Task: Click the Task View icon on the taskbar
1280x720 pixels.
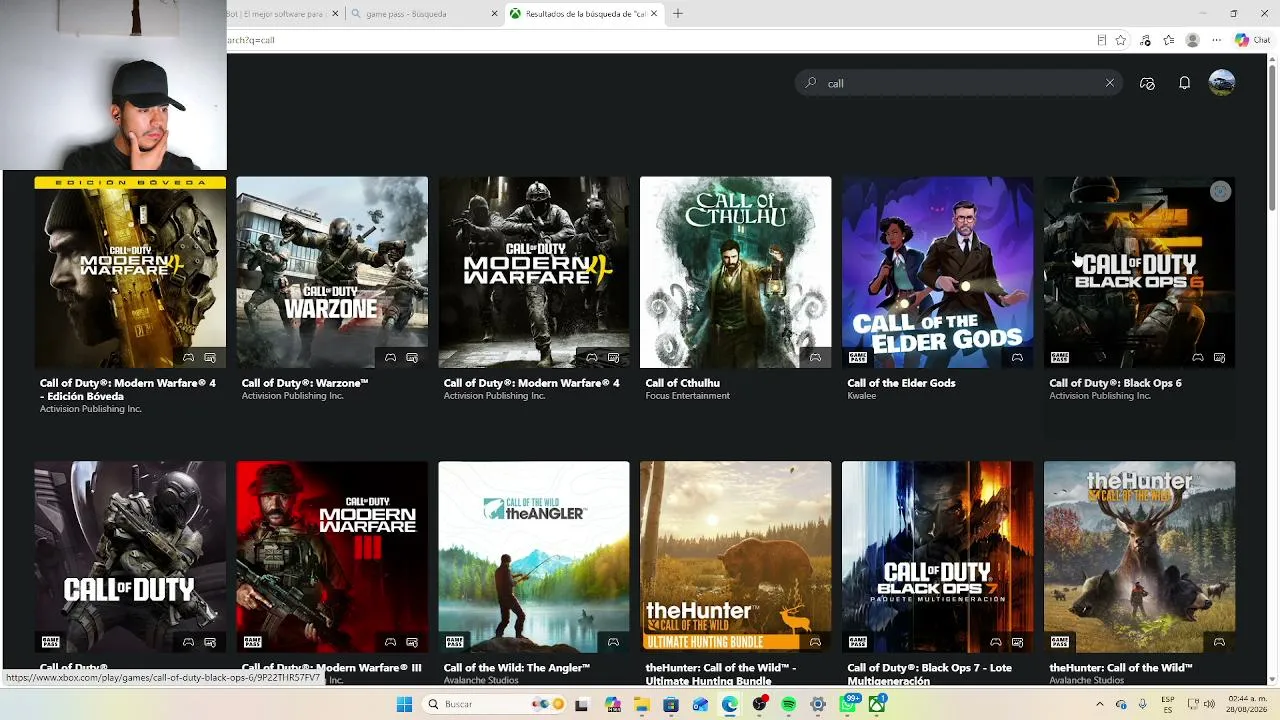Action: [x=581, y=704]
